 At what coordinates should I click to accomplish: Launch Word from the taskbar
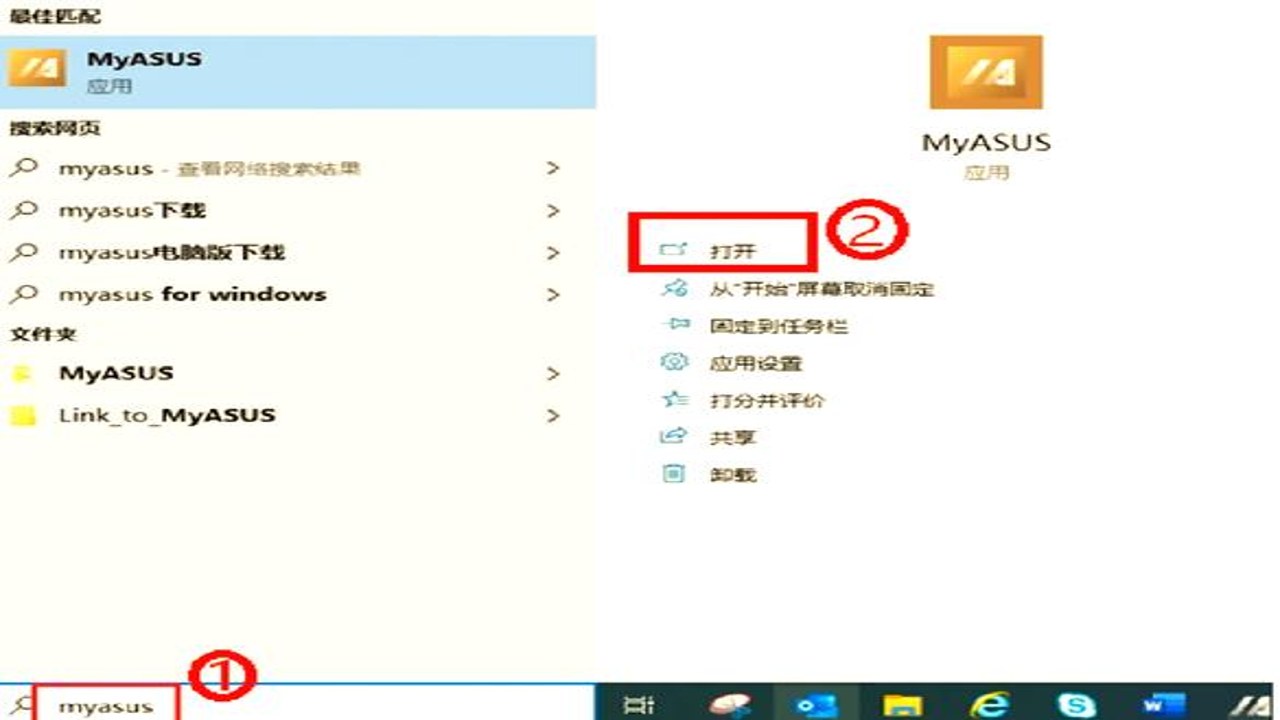point(1164,706)
